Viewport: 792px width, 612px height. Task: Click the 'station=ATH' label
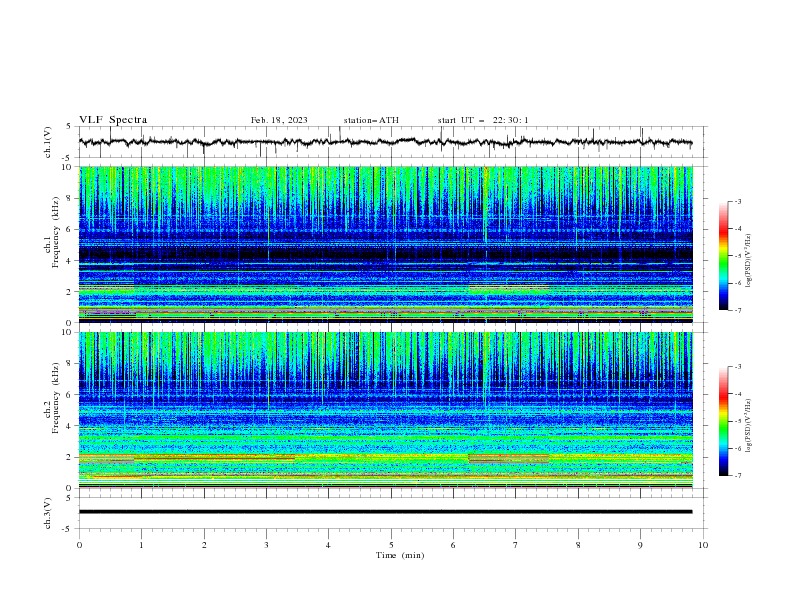(371, 120)
